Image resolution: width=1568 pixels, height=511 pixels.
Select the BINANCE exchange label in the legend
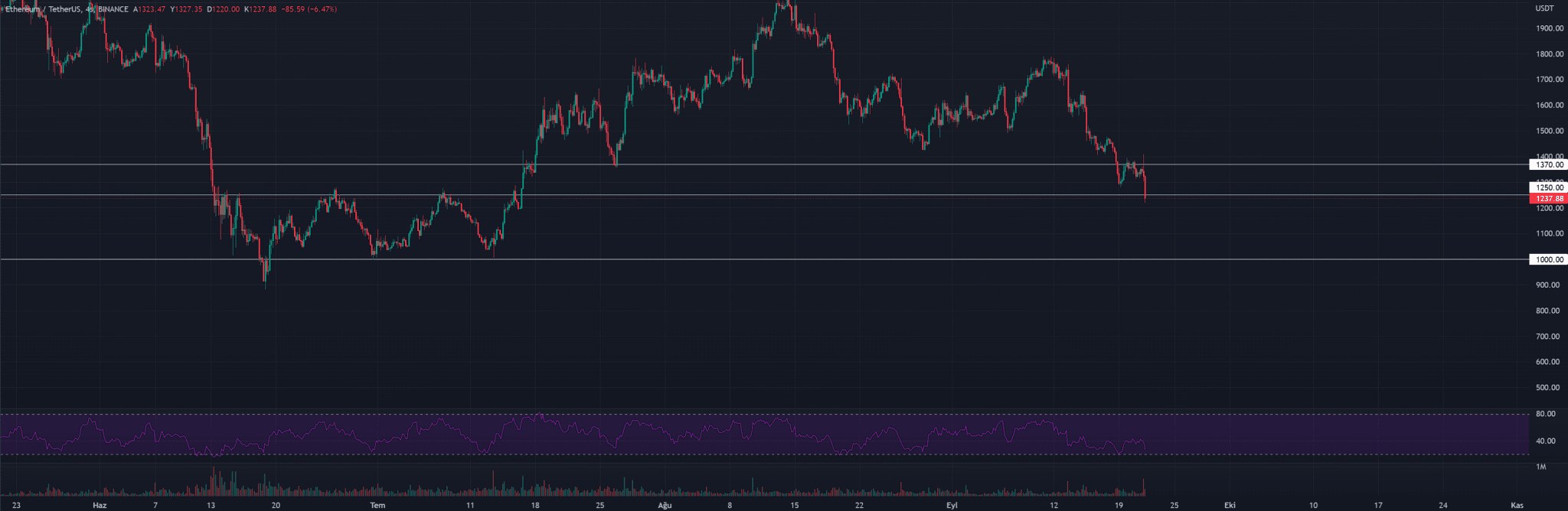coord(113,9)
